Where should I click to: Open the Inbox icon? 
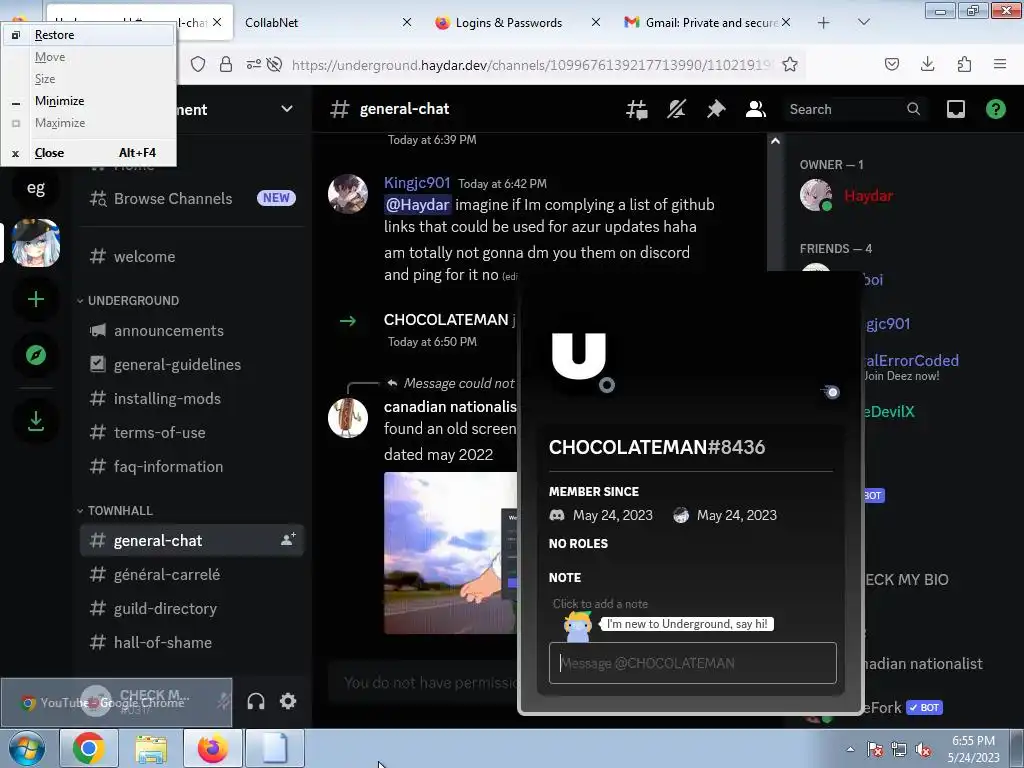pos(955,109)
